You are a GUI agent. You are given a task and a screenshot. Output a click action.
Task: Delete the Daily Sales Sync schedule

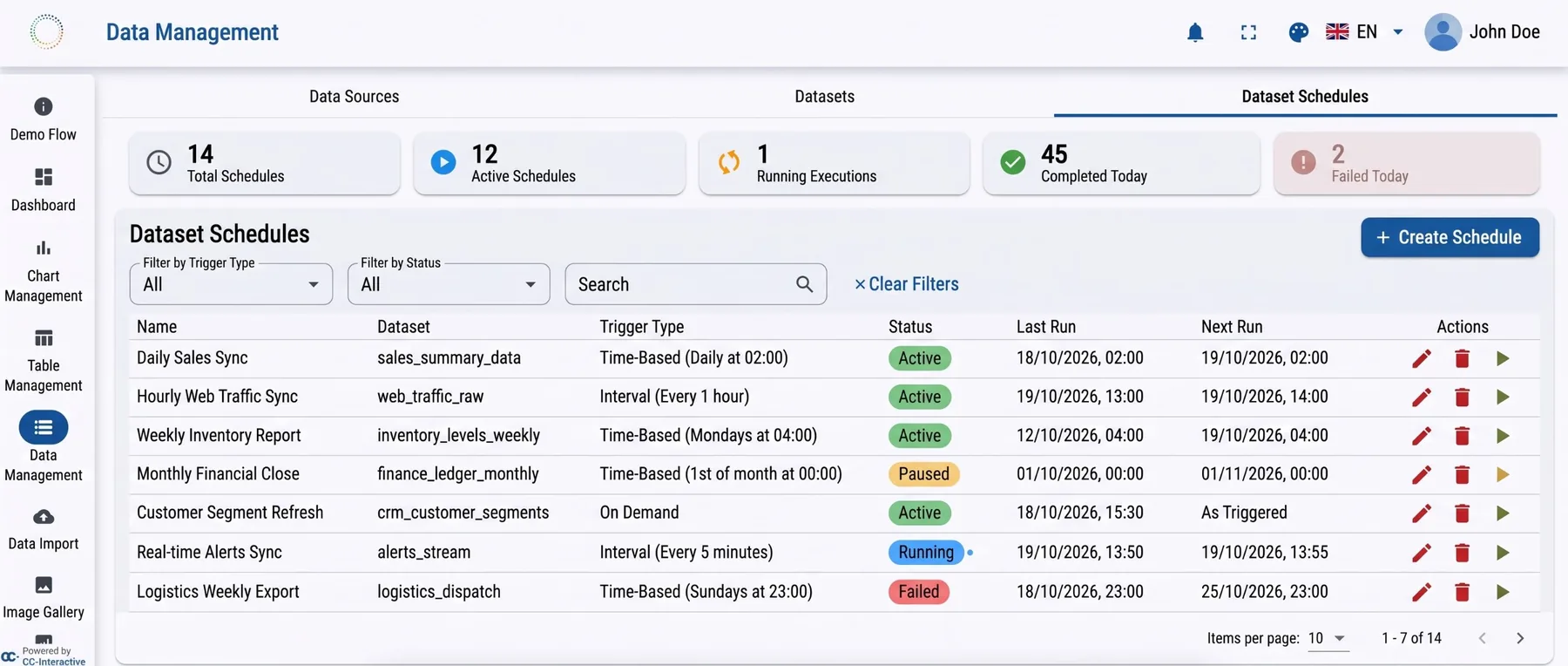(x=1462, y=358)
